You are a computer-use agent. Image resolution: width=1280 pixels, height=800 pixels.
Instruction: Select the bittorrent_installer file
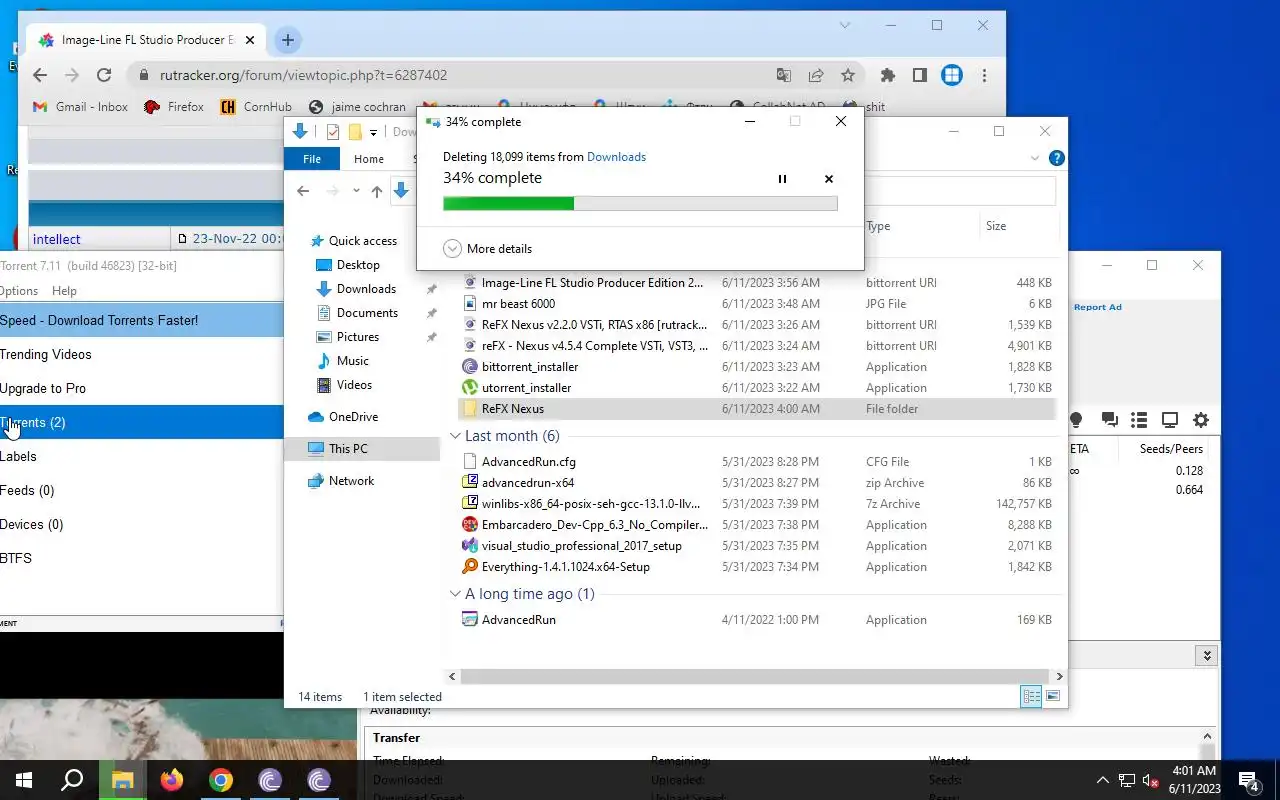pos(757,367)
